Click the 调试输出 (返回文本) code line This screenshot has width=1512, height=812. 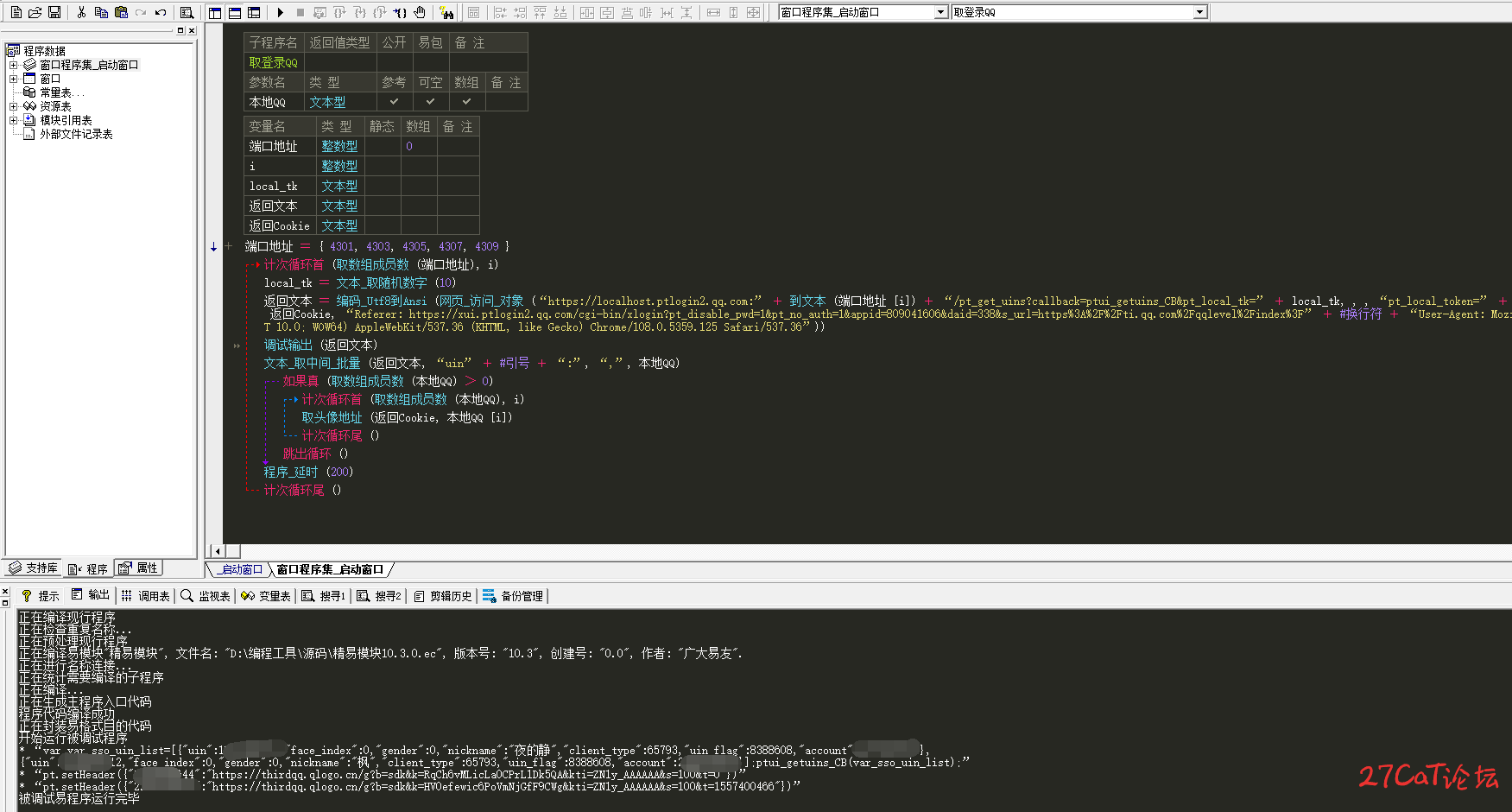(320, 345)
